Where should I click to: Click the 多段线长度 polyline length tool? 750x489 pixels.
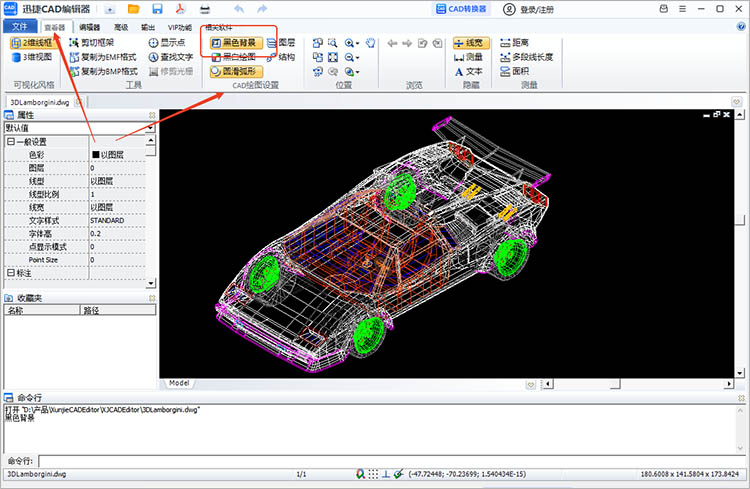525,57
